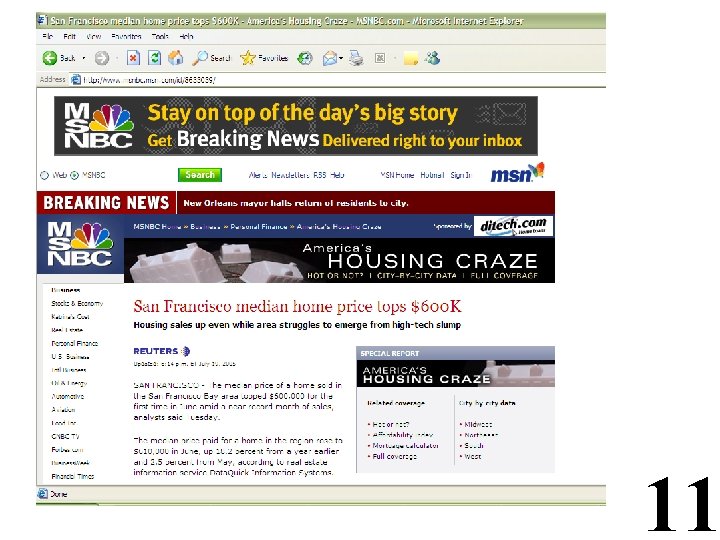Screen dimensions: 720x540
Task: Click the MSN butterfly logo
Action: click(x=518, y=173)
